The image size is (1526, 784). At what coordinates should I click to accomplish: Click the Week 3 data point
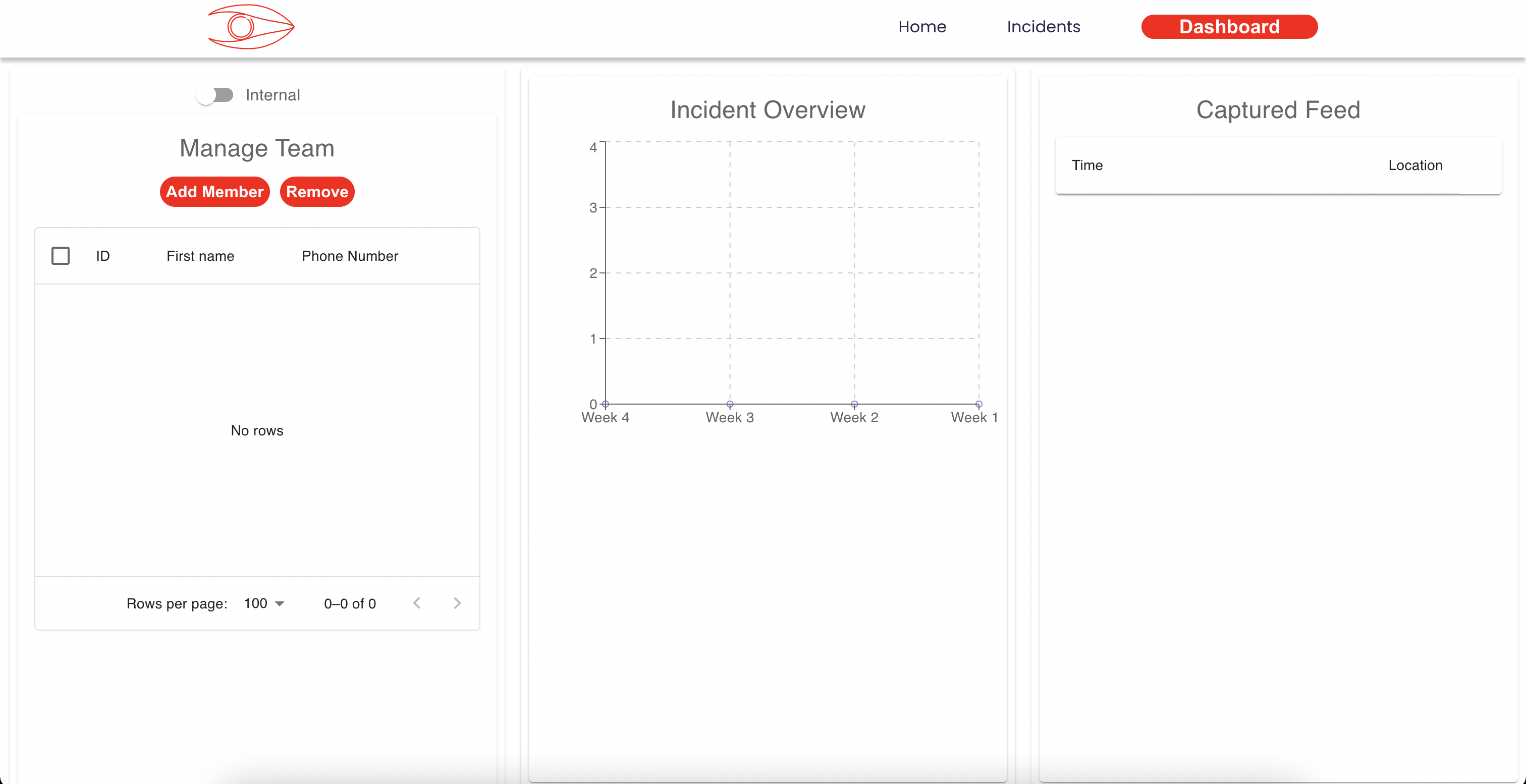[x=730, y=405]
